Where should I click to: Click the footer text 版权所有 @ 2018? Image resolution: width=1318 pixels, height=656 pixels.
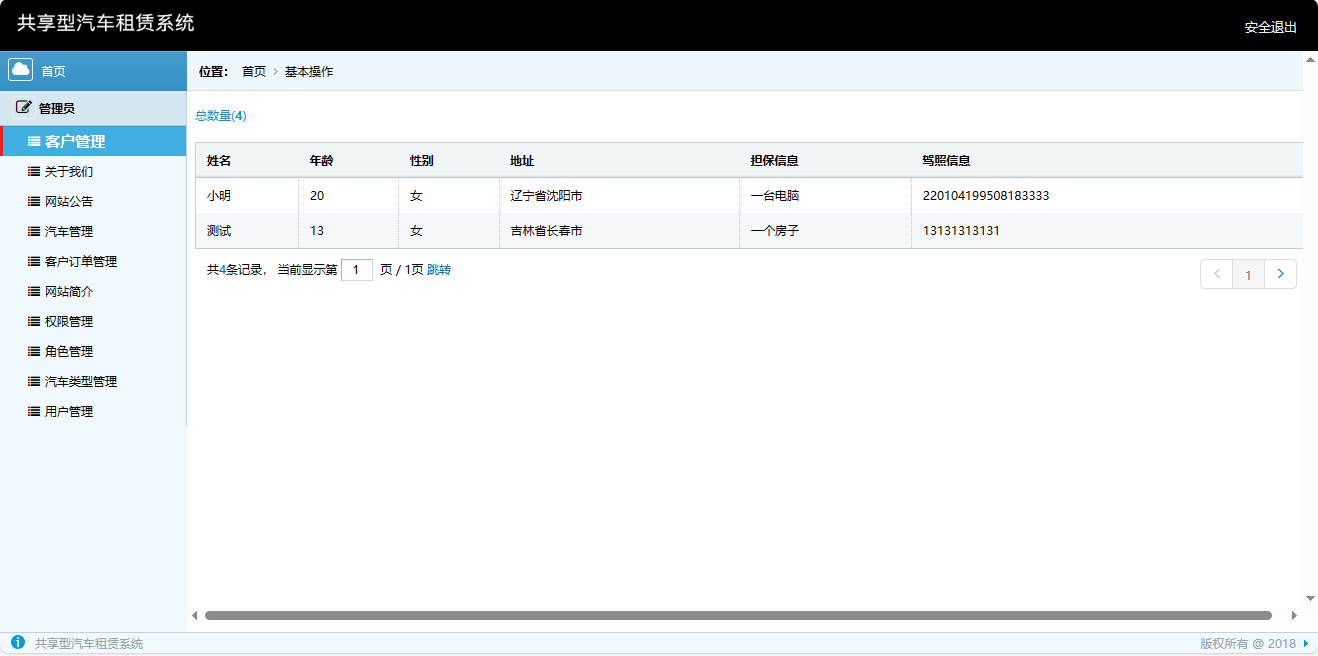point(1248,643)
